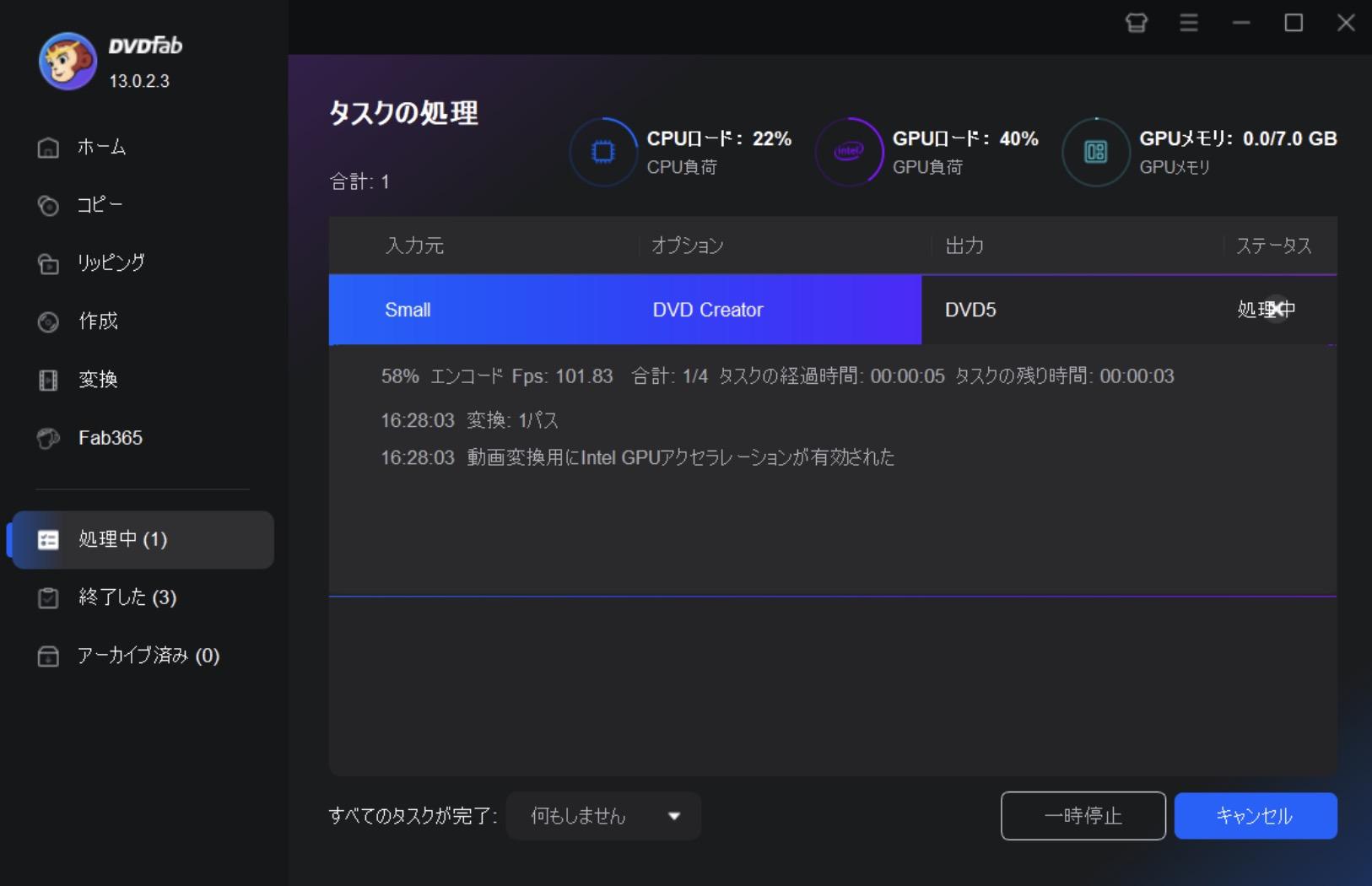Screen dimensions: 1372x886
Task: Click the アーカイブ済み archive box icon
Action: 48,656
